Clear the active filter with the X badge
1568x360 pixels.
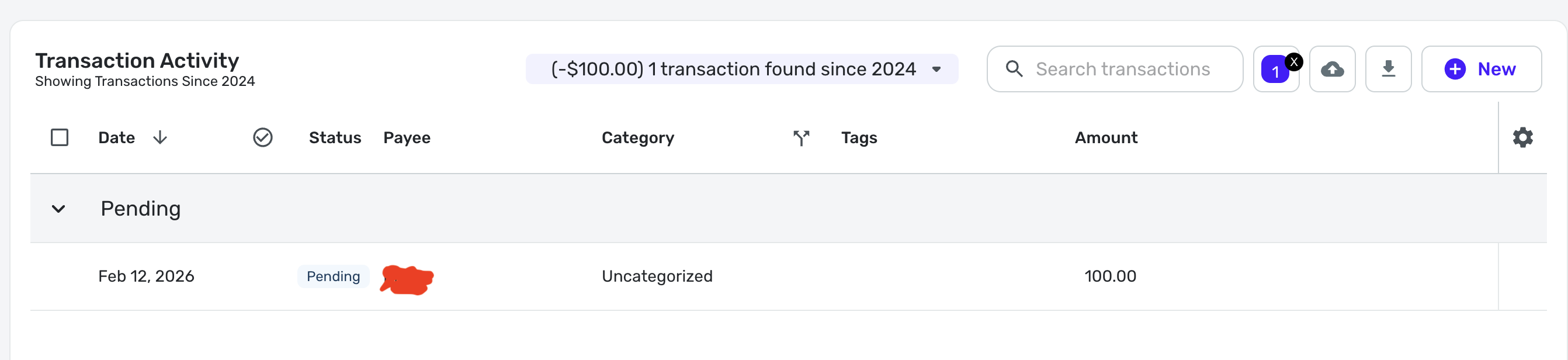coord(1294,61)
